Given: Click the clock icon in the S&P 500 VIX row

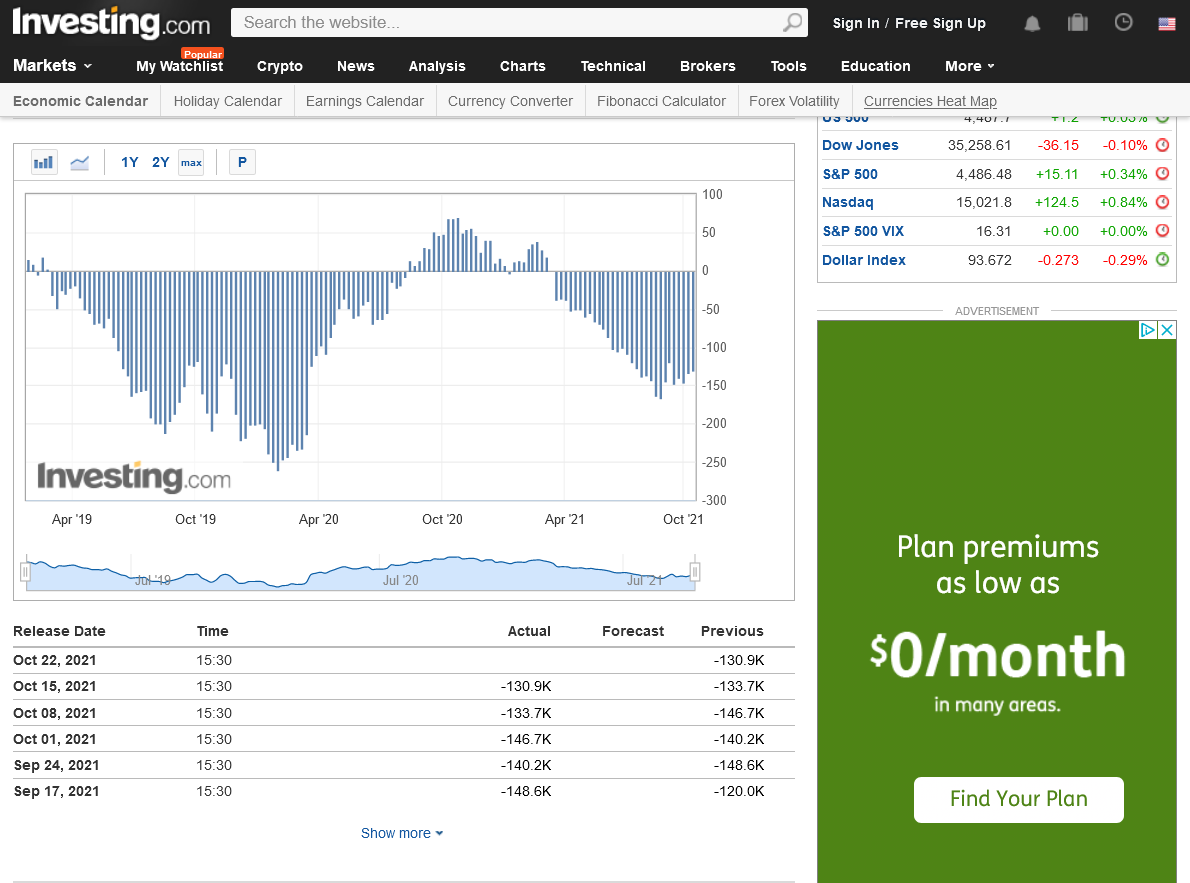Looking at the screenshot, I should (1162, 231).
